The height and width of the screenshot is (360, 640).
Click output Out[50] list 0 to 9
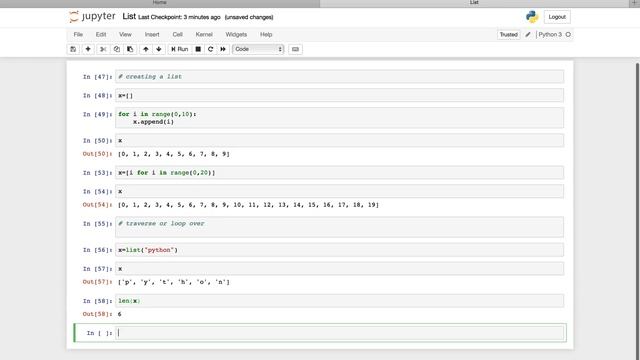coord(174,154)
